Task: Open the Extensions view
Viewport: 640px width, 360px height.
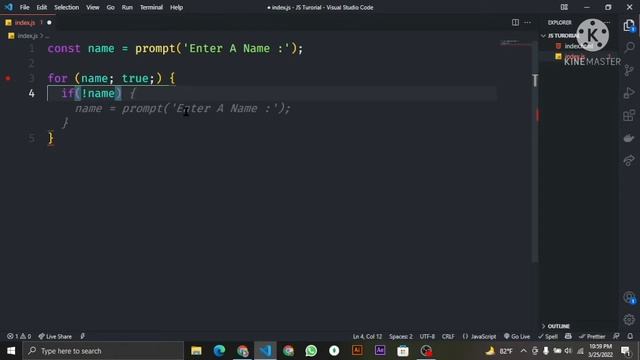Action: 629,116
